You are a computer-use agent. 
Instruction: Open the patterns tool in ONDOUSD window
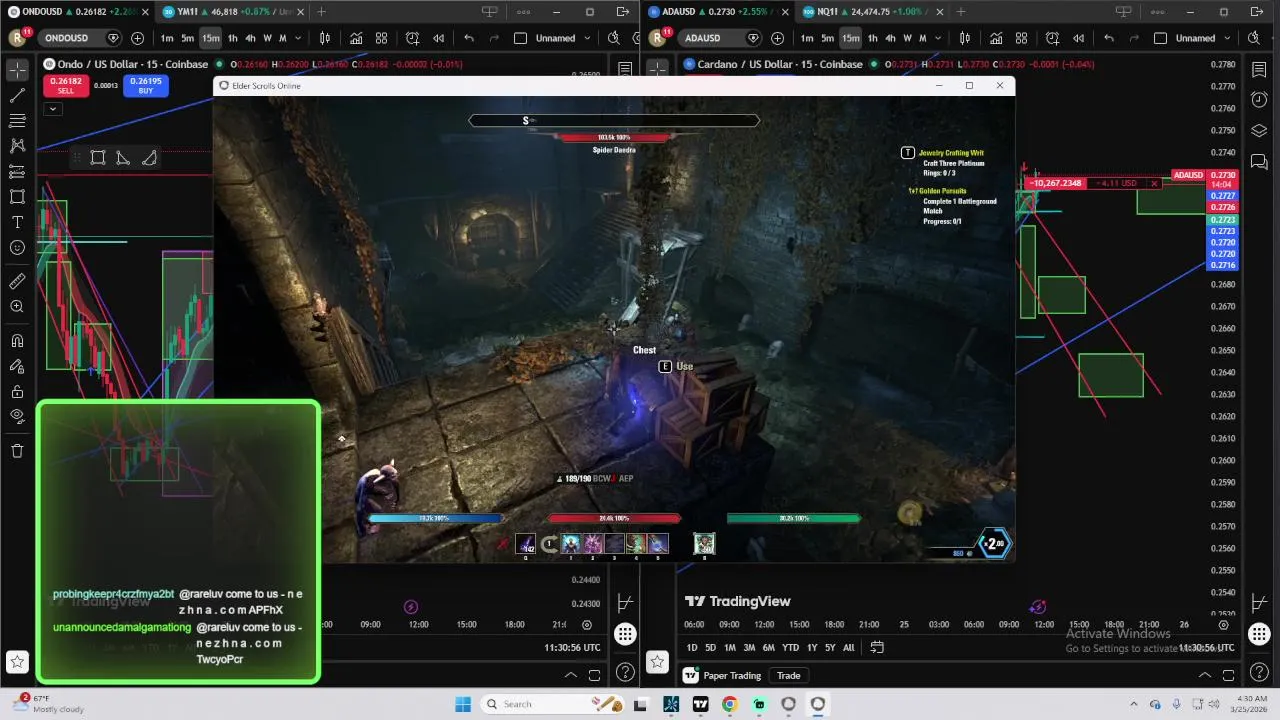pyautogui.click(x=17, y=146)
